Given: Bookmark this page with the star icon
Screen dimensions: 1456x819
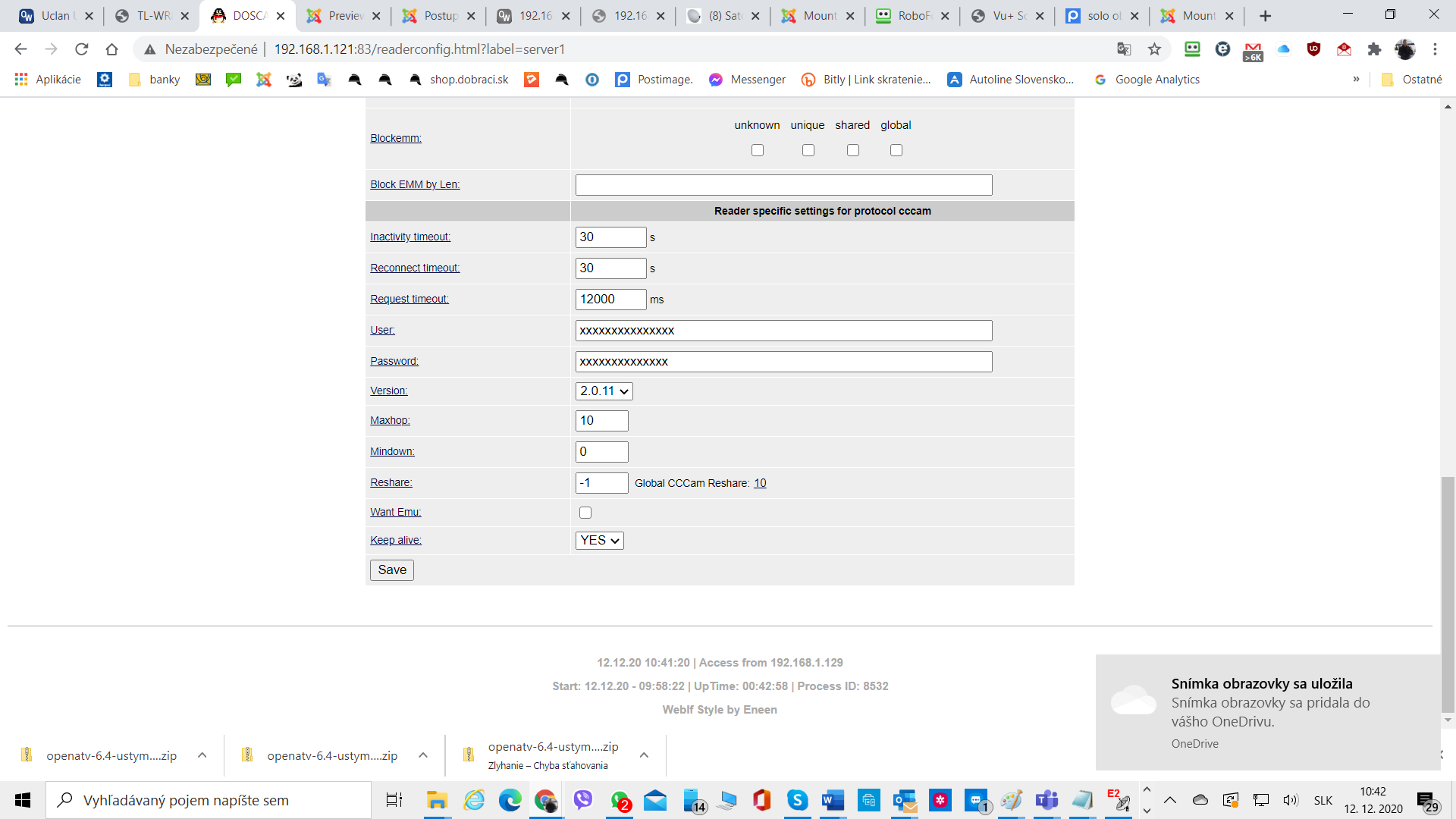Looking at the screenshot, I should pyautogui.click(x=1154, y=49).
